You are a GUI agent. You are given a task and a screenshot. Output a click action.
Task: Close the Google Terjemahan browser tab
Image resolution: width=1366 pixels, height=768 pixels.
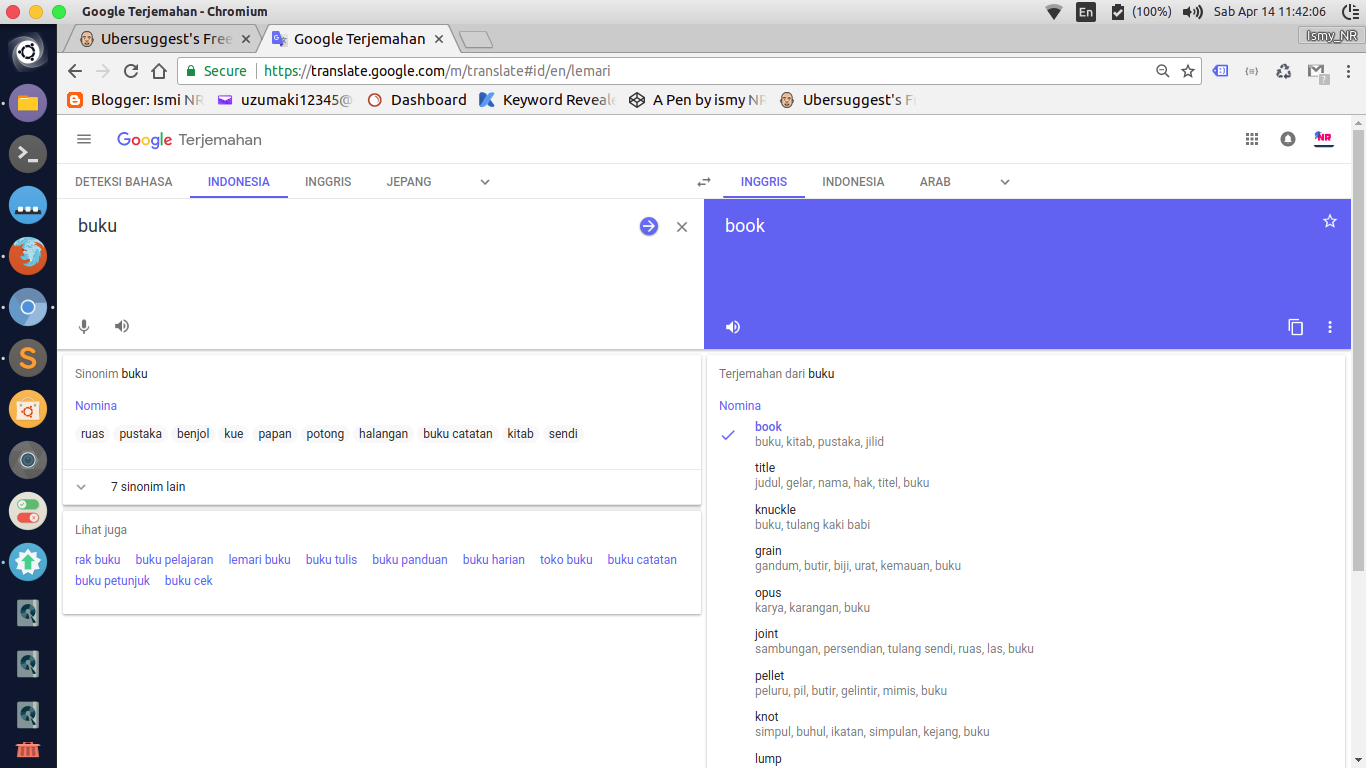(438, 39)
